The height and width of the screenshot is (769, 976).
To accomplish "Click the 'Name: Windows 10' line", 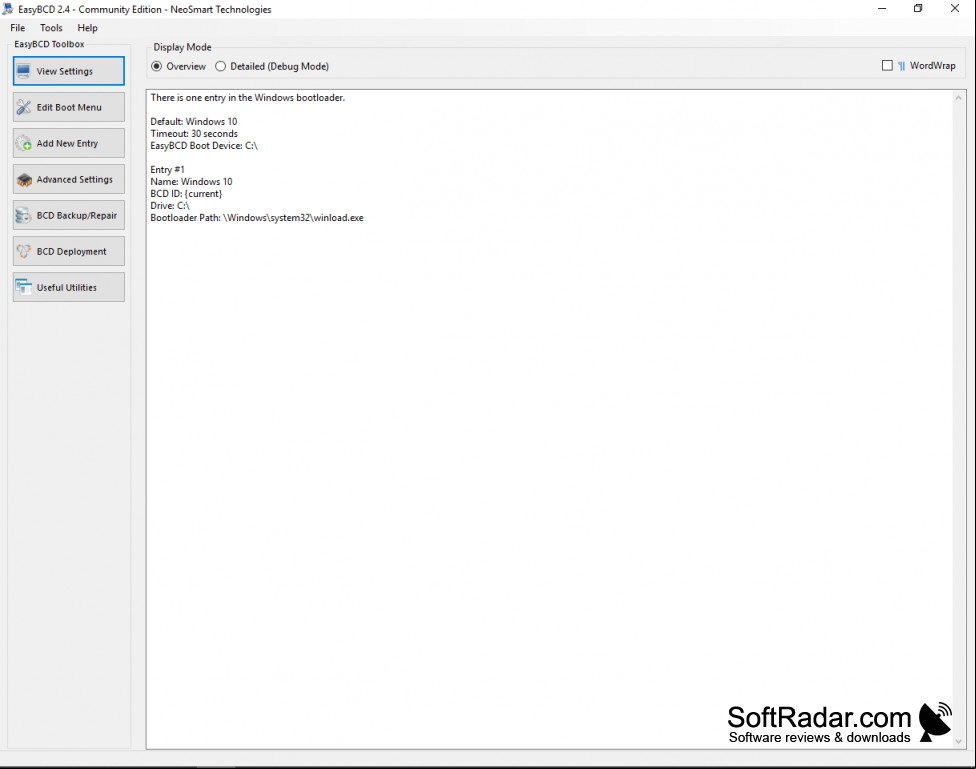I will 191,182.
